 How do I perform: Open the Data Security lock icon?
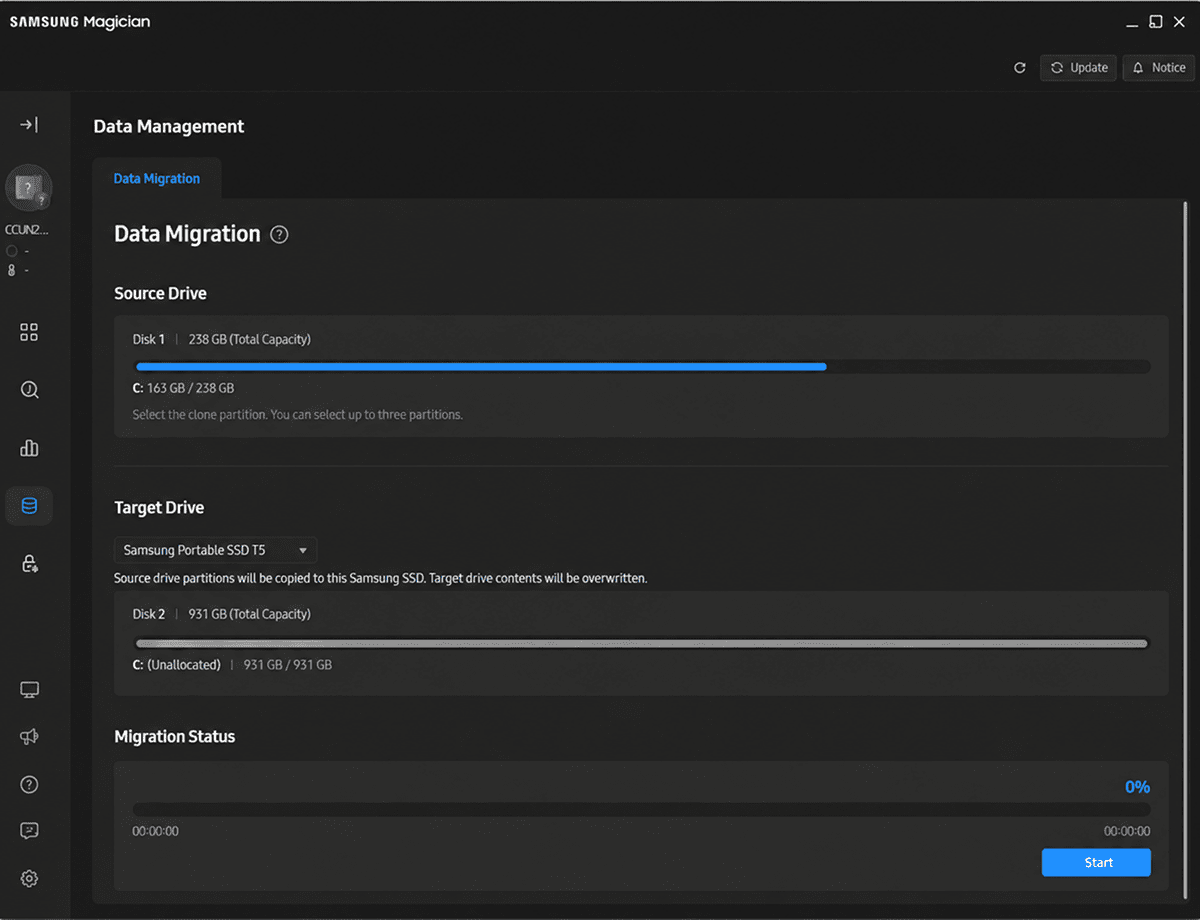point(29,564)
